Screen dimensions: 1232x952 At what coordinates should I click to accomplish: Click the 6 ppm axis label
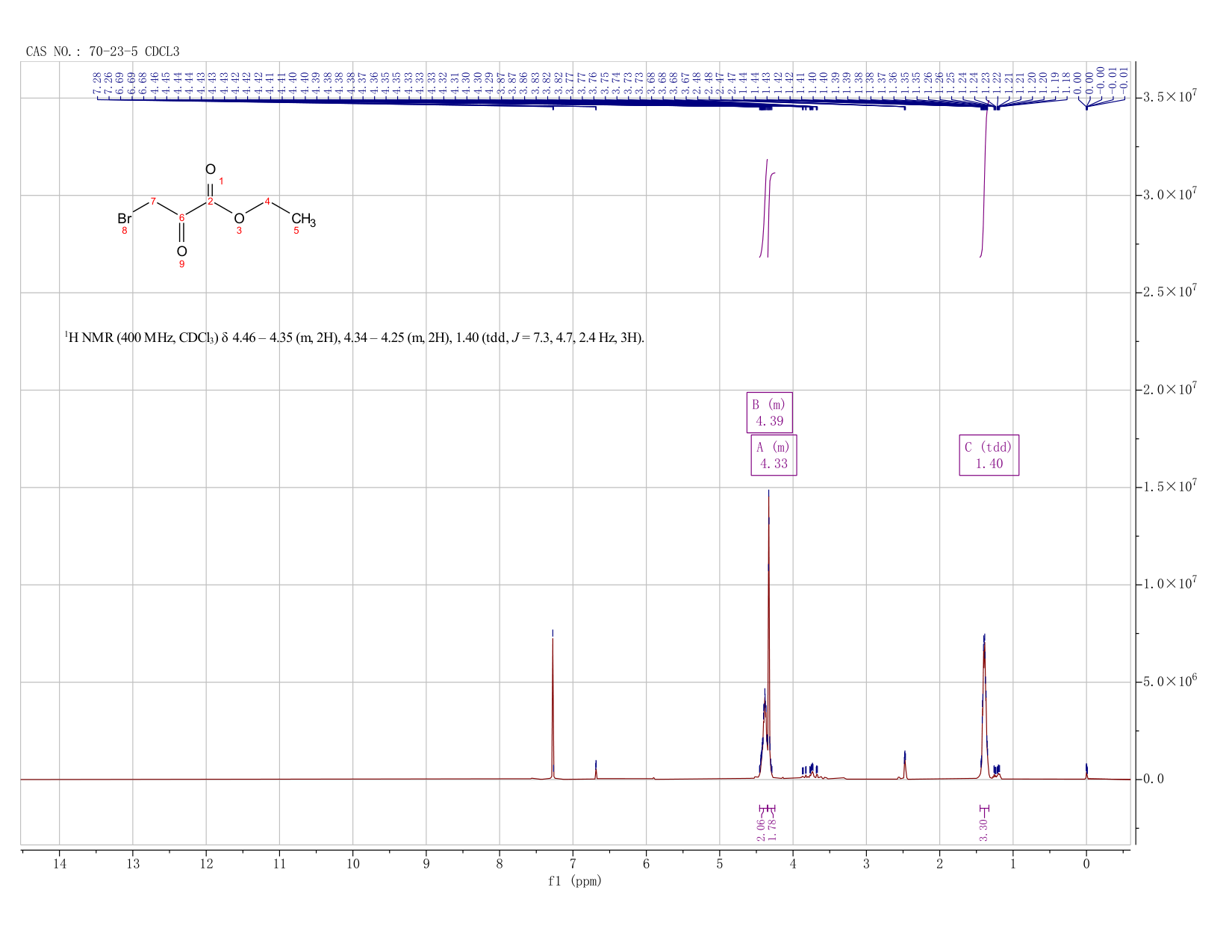click(x=647, y=864)
